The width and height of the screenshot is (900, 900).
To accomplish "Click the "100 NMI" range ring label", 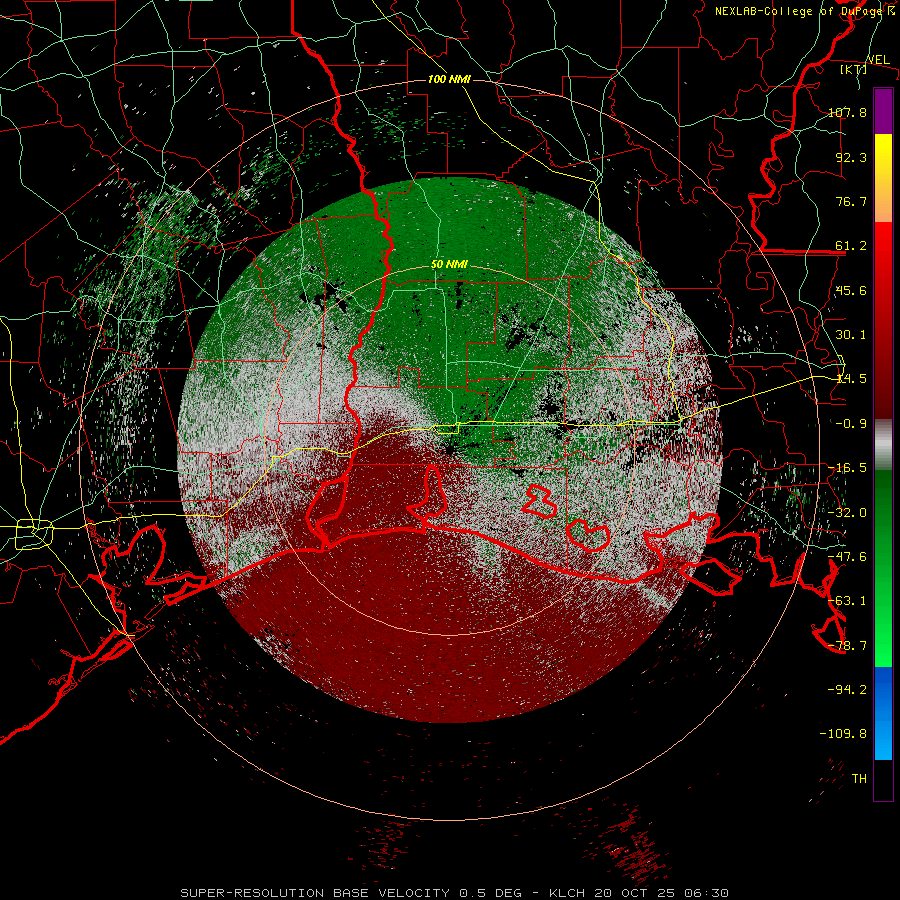I will point(449,79).
